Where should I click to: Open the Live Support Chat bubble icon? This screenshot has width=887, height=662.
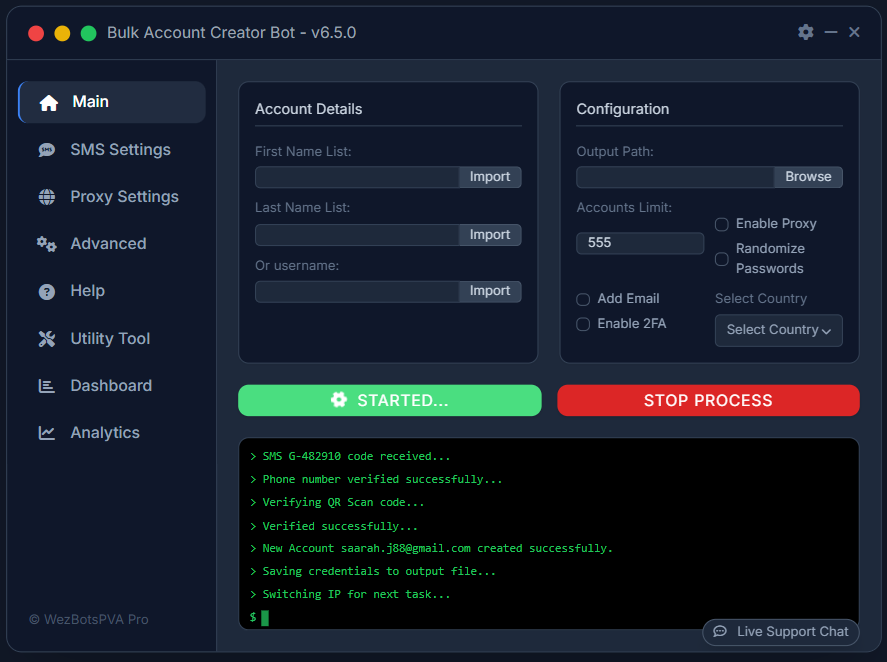721,632
